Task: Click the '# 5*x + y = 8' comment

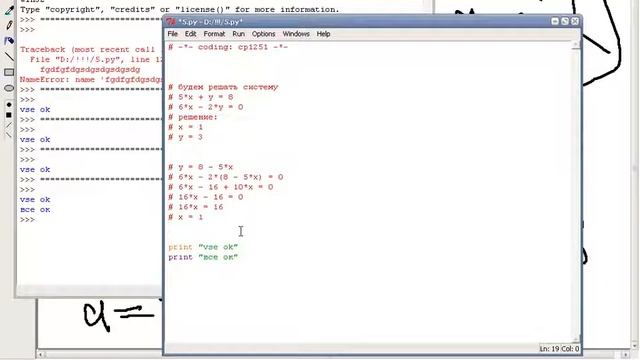Action: click(x=200, y=97)
